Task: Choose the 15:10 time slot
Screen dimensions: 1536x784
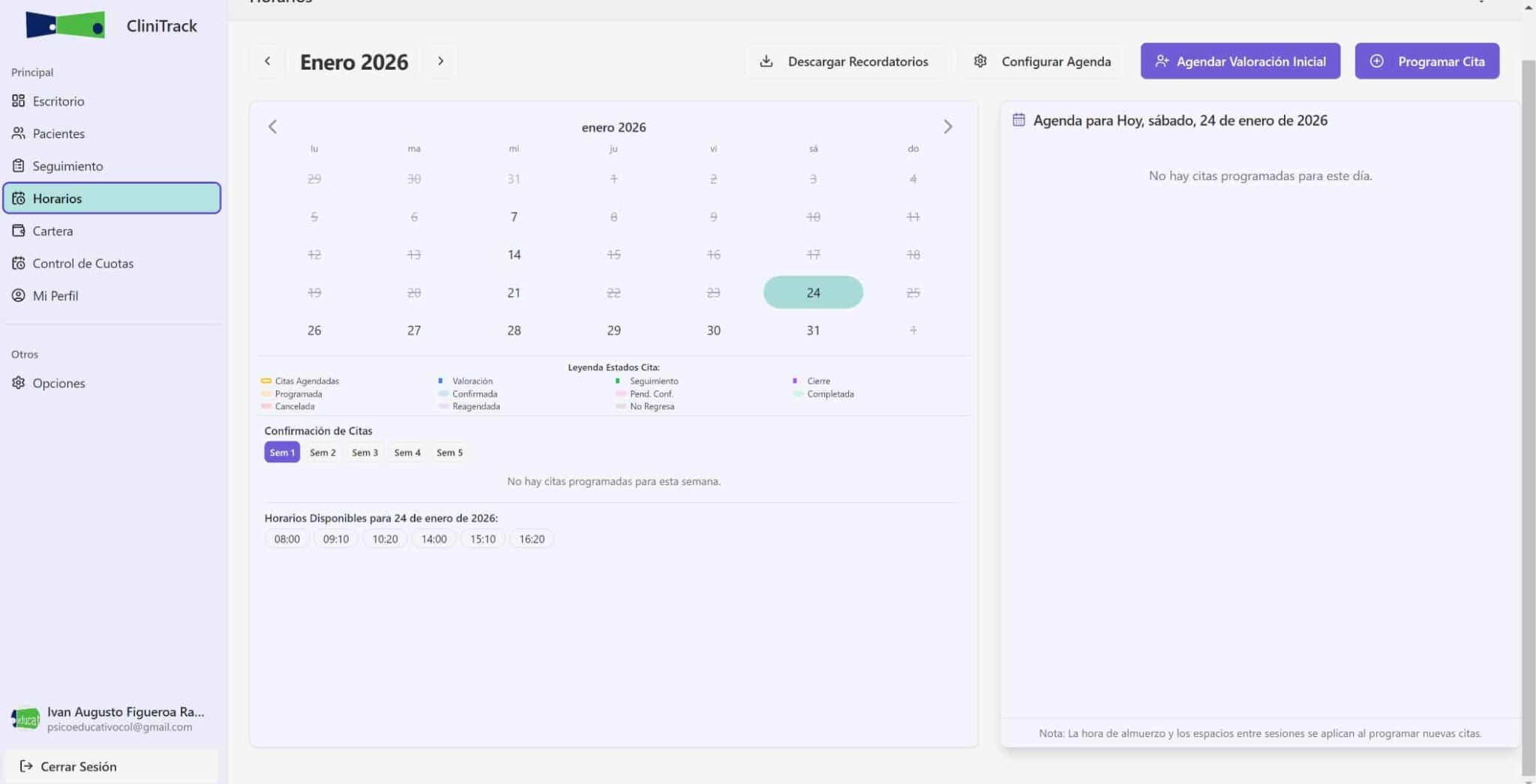Action: pos(482,539)
